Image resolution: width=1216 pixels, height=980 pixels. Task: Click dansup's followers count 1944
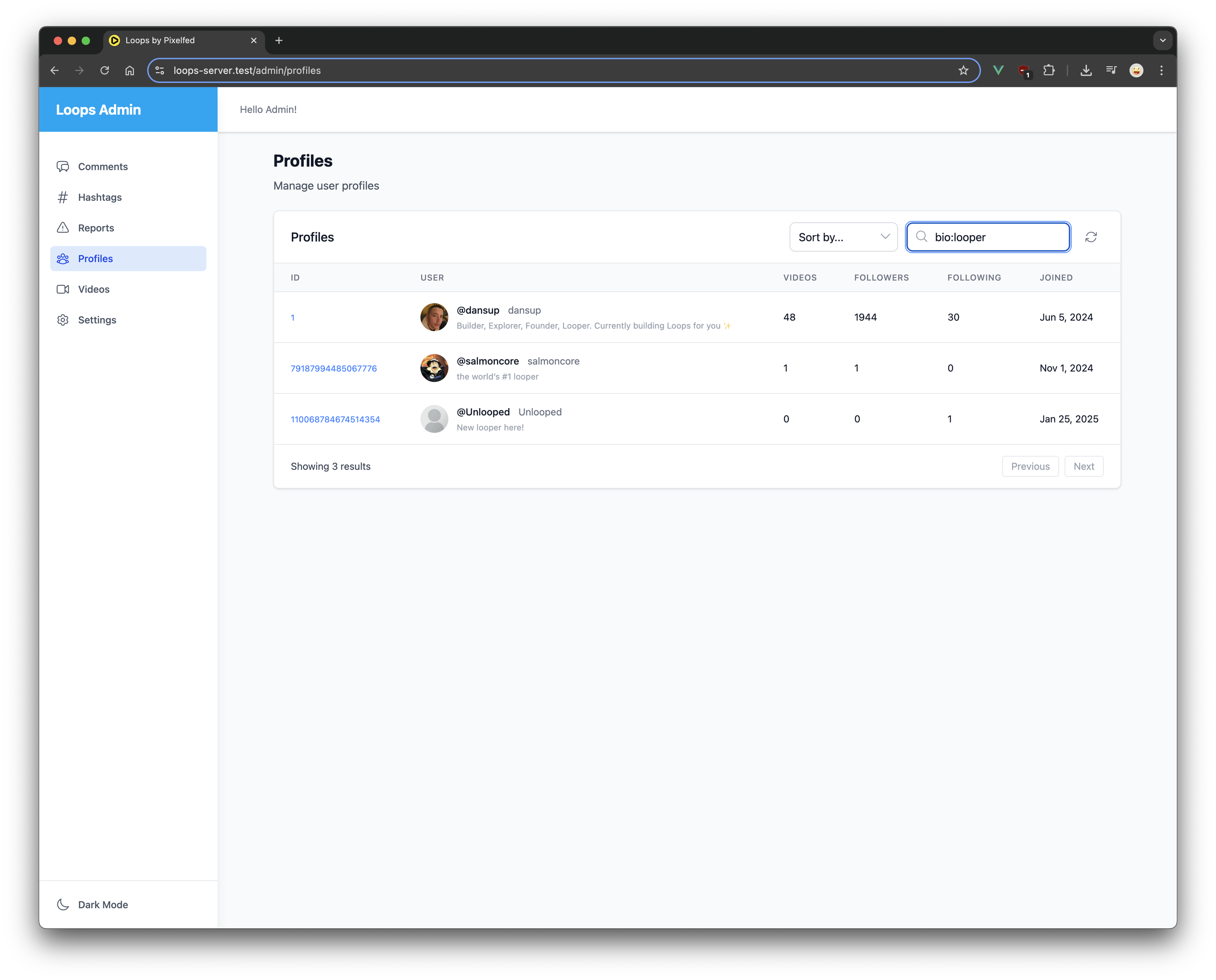[865, 317]
